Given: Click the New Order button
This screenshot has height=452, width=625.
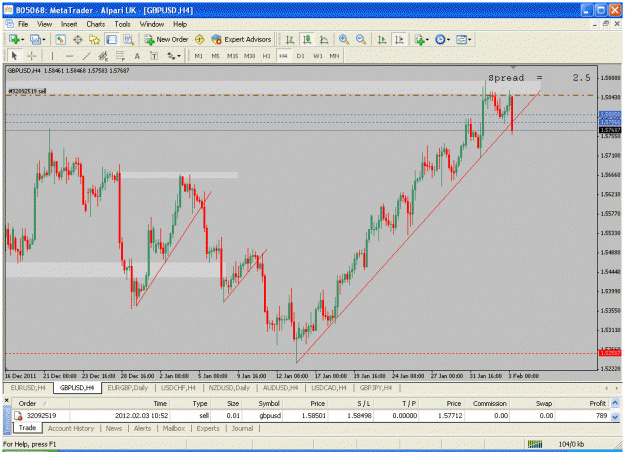Looking at the screenshot, I should (166, 39).
